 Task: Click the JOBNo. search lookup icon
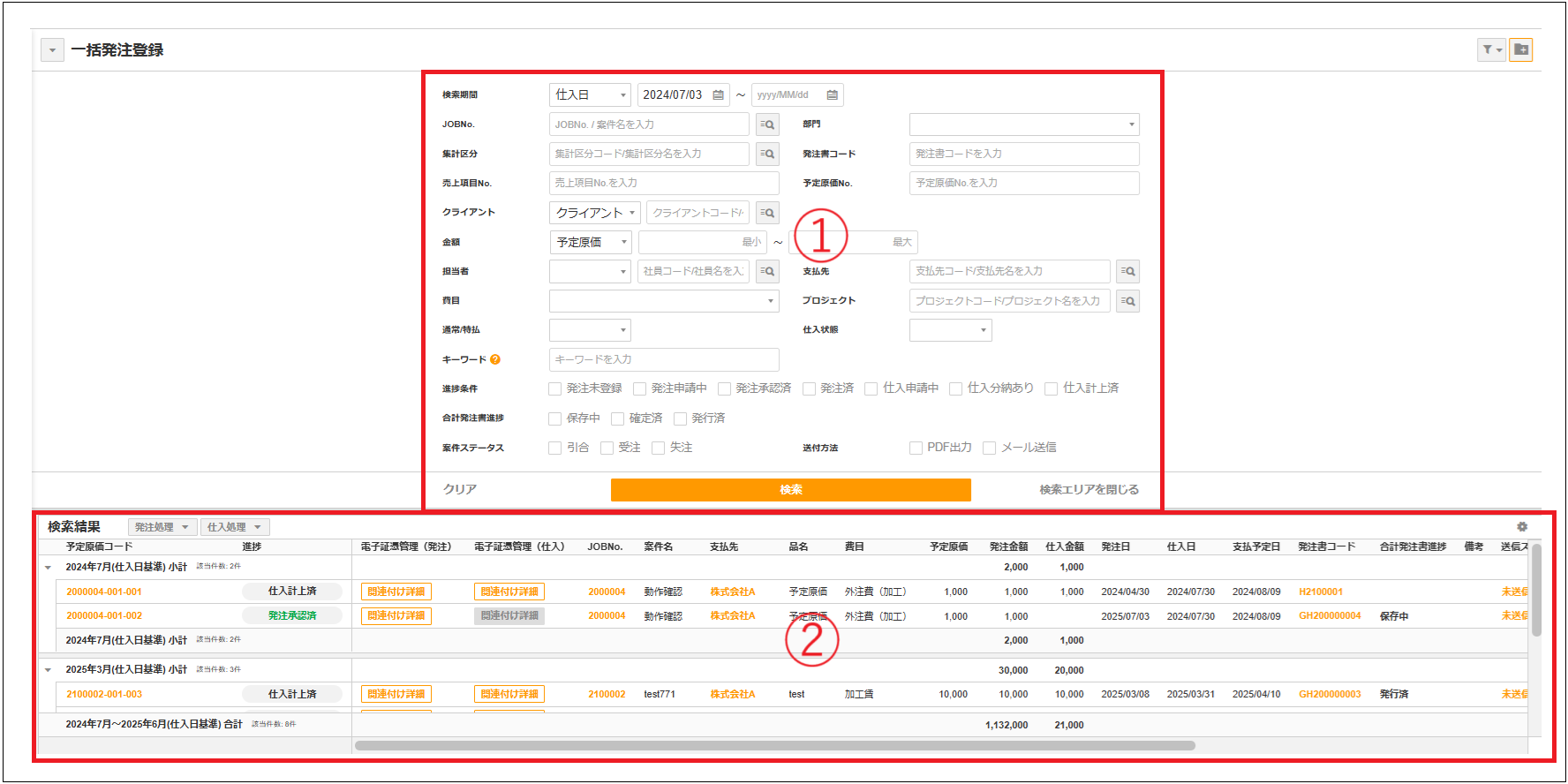click(767, 124)
